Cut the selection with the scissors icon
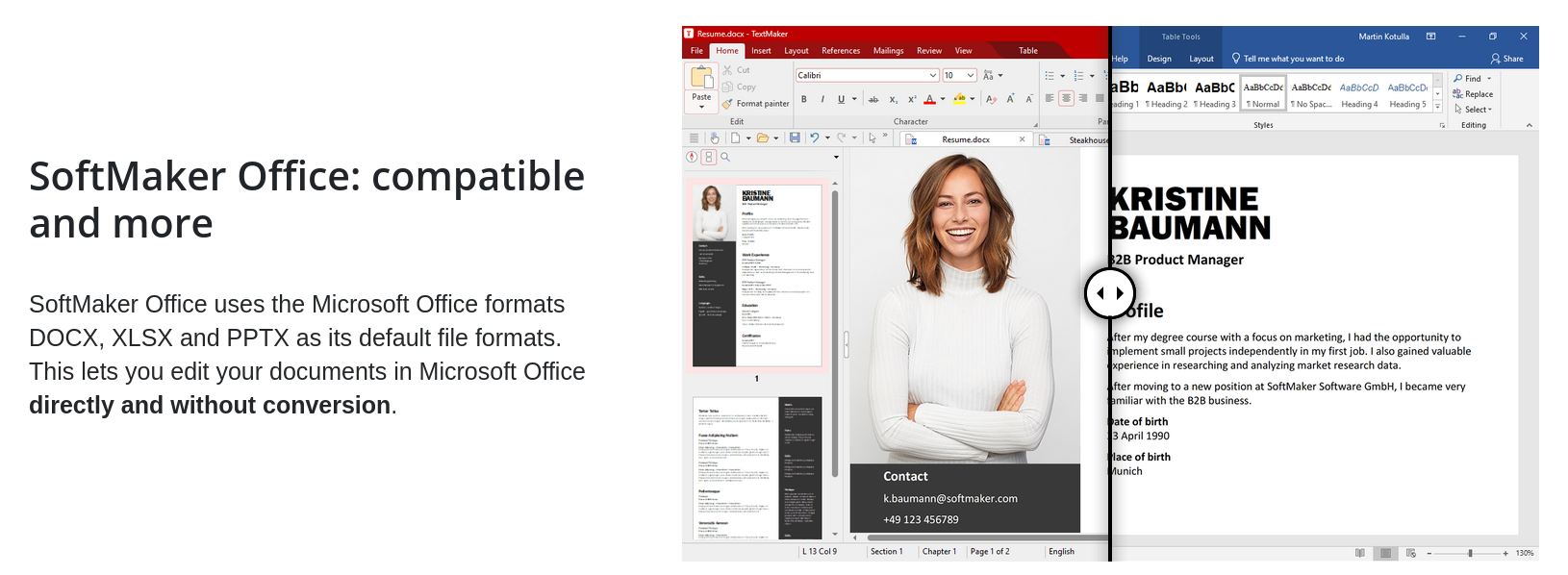1568x575 pixels. [x=728, y=70]
